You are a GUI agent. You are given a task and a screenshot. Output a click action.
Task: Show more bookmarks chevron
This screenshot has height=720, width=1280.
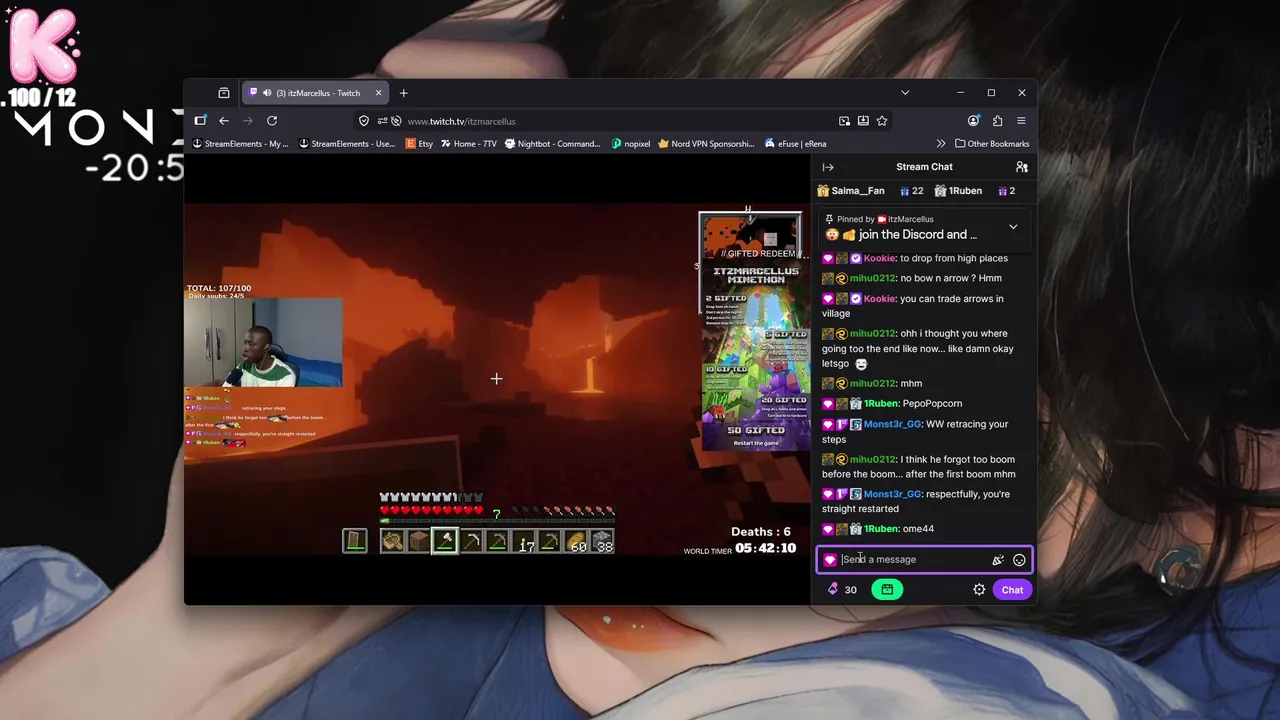pyautogui.click(x=940, y=144)
